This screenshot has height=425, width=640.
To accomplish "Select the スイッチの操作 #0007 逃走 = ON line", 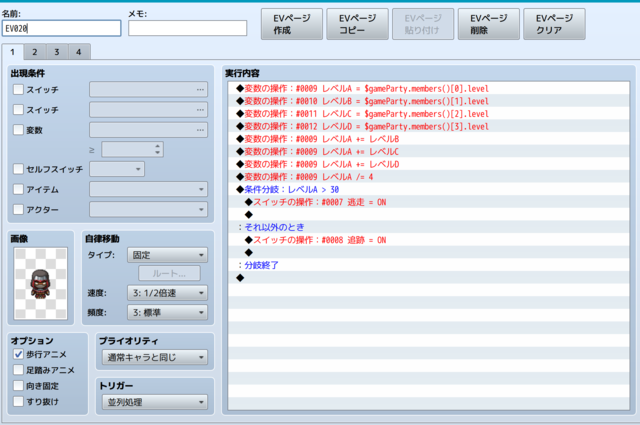I will click(429, 202).
